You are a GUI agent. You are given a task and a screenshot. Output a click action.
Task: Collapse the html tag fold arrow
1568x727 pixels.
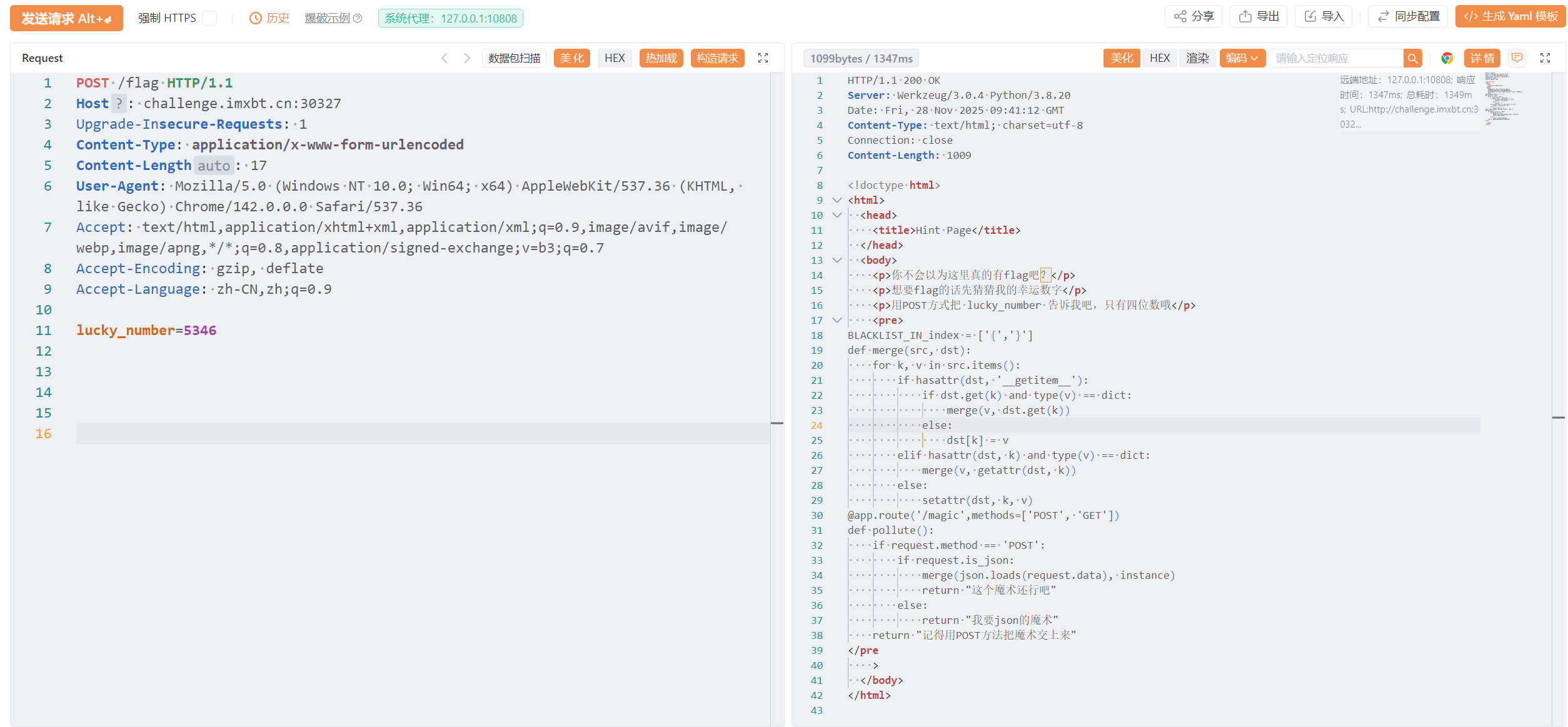(837, 200)
